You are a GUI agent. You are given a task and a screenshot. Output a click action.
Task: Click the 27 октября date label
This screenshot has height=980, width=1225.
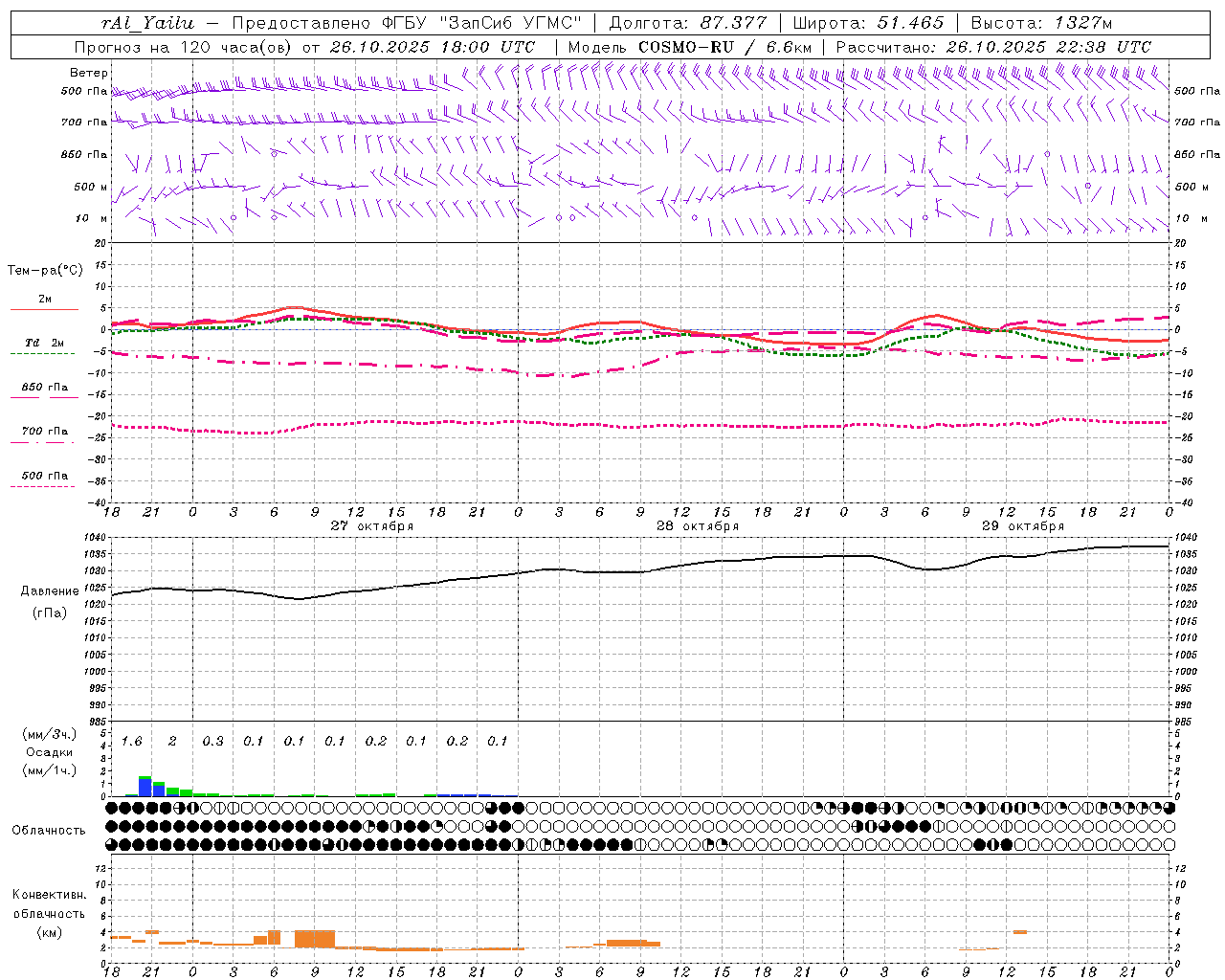(372, 526)
